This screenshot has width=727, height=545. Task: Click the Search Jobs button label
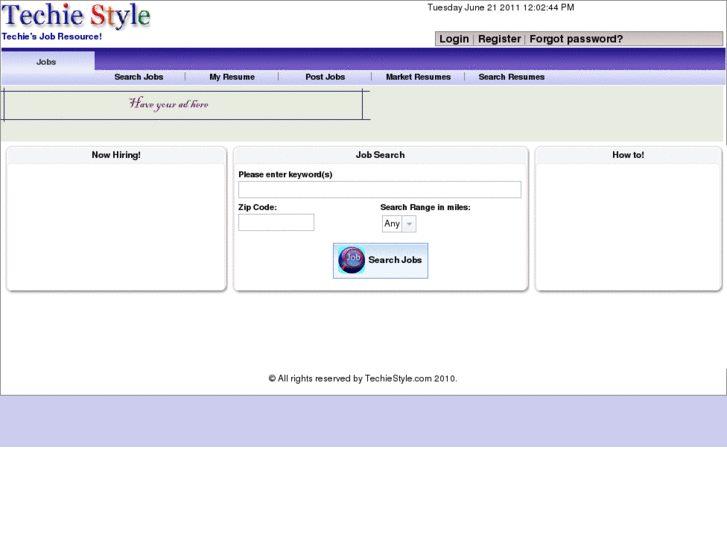coord(395,260)
